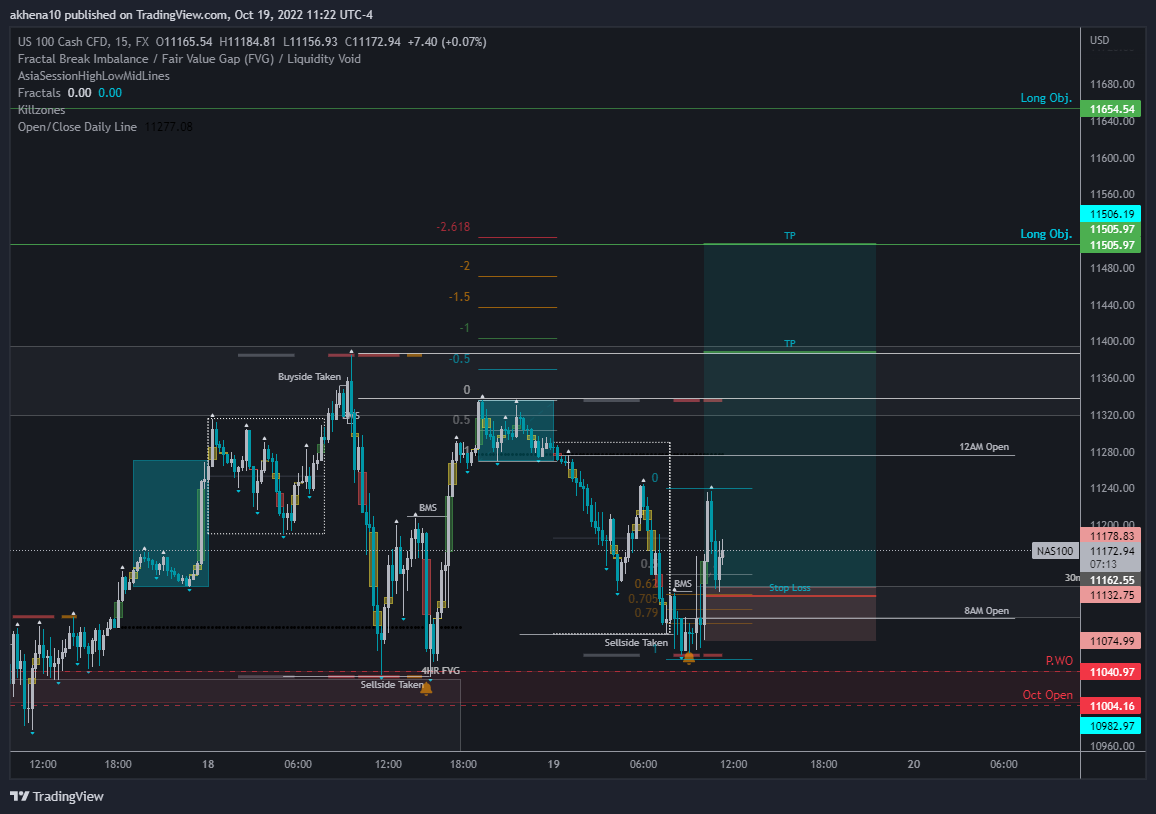
Task: Select the Buyside Taken annotation
Action: 309,377
